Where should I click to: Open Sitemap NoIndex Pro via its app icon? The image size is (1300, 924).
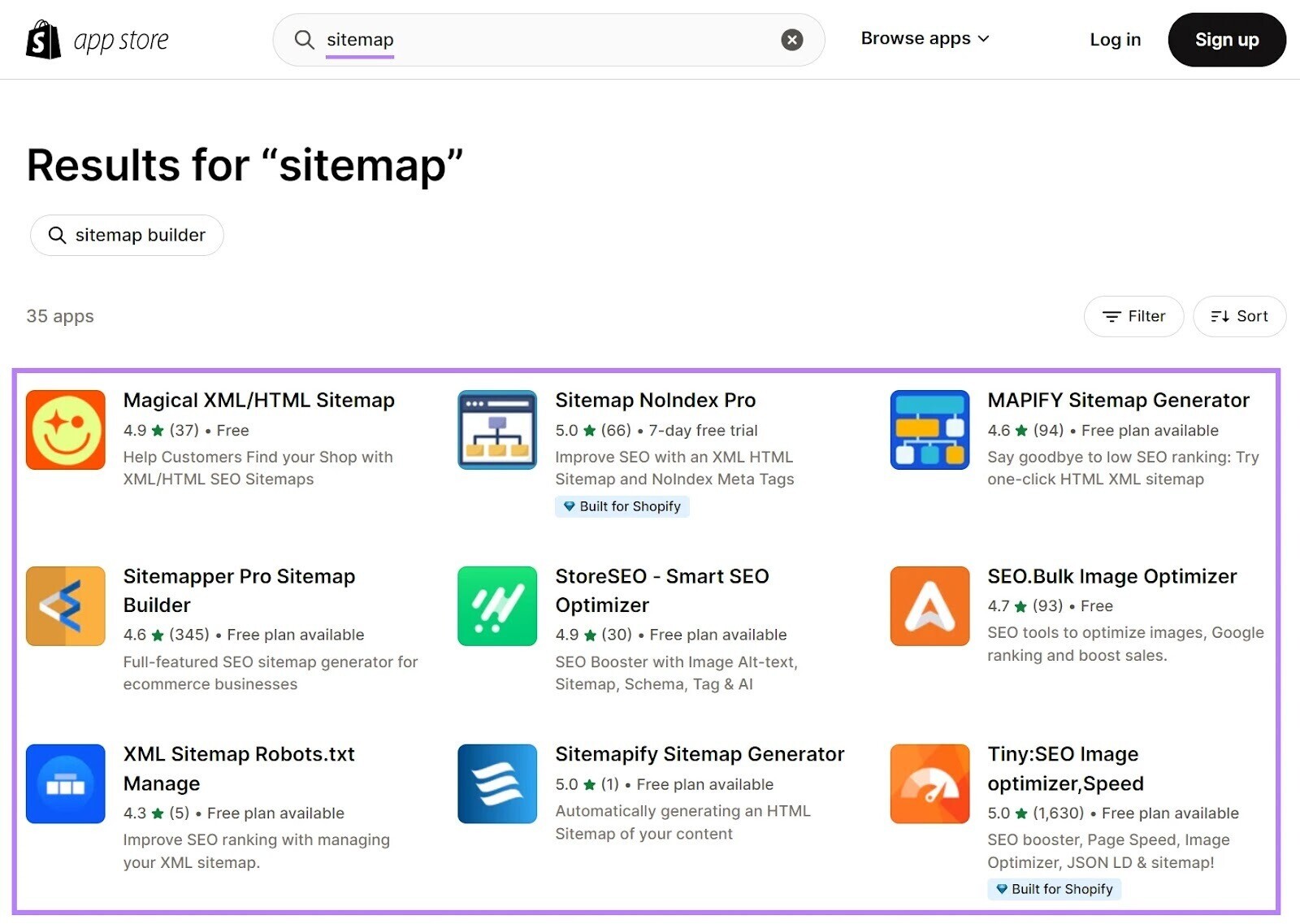pyautogui.click(x=496, y=430)
